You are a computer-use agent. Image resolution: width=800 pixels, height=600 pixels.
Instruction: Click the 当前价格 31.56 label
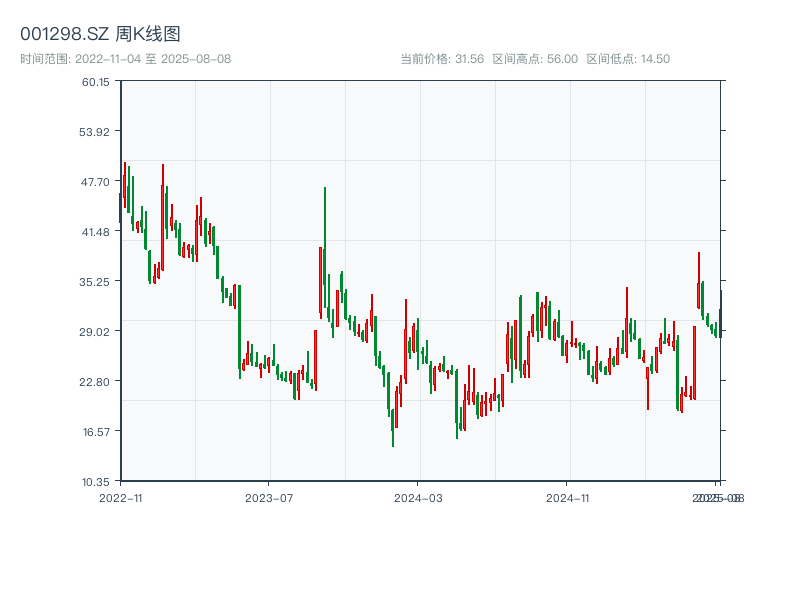(441, 59)
